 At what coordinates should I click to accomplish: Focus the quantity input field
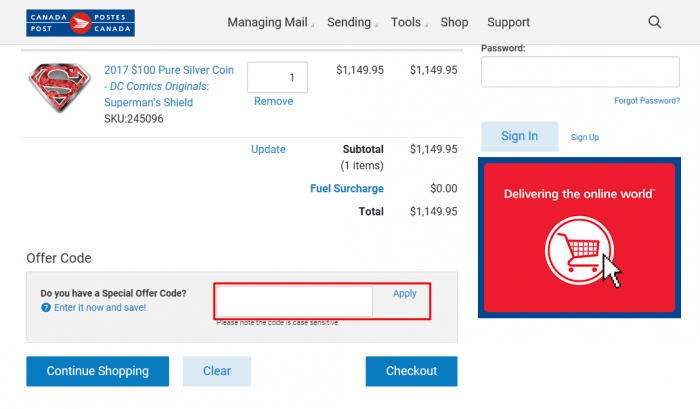coord(277,77)
